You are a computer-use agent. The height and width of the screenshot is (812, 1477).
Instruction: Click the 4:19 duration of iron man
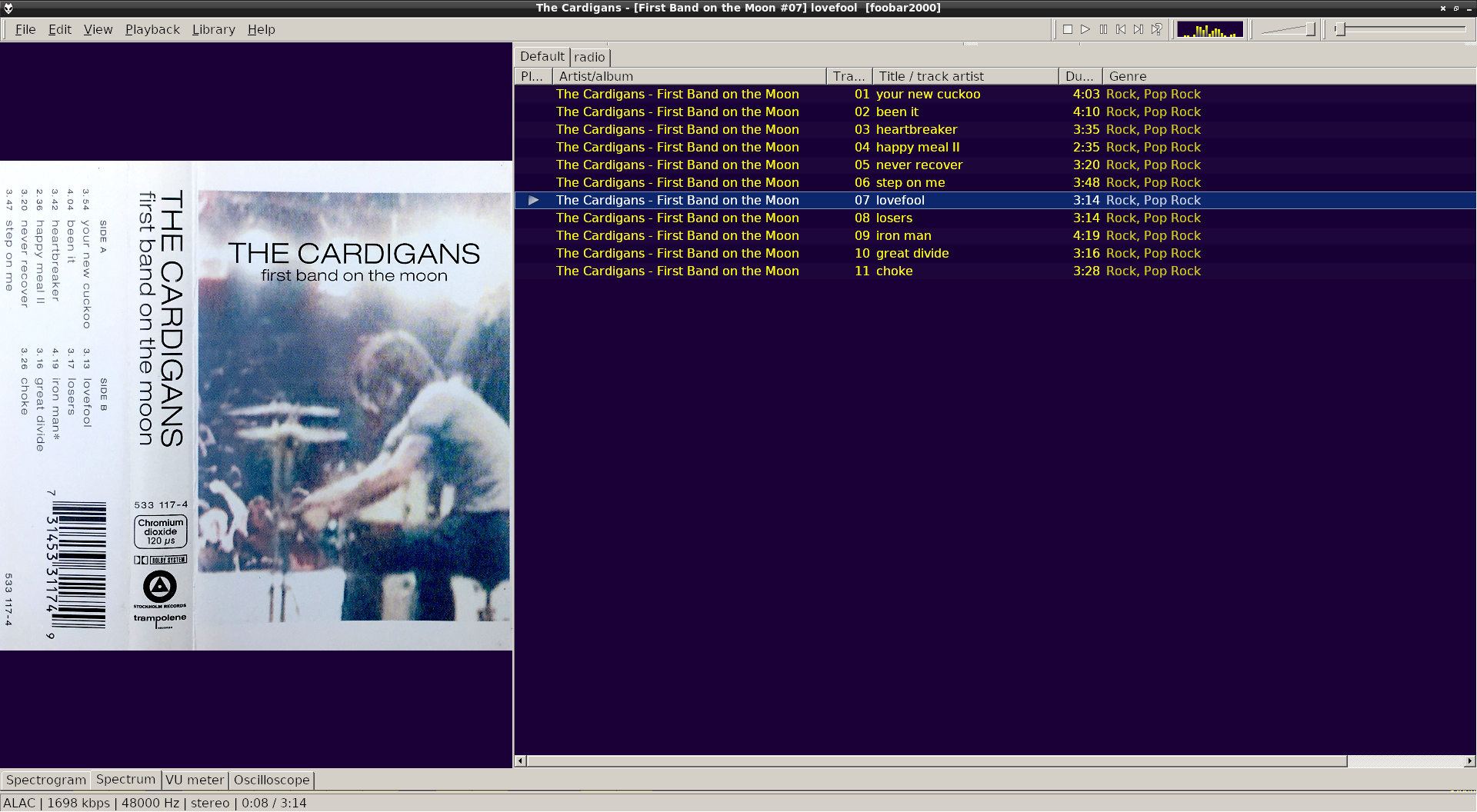point(1086,235)
